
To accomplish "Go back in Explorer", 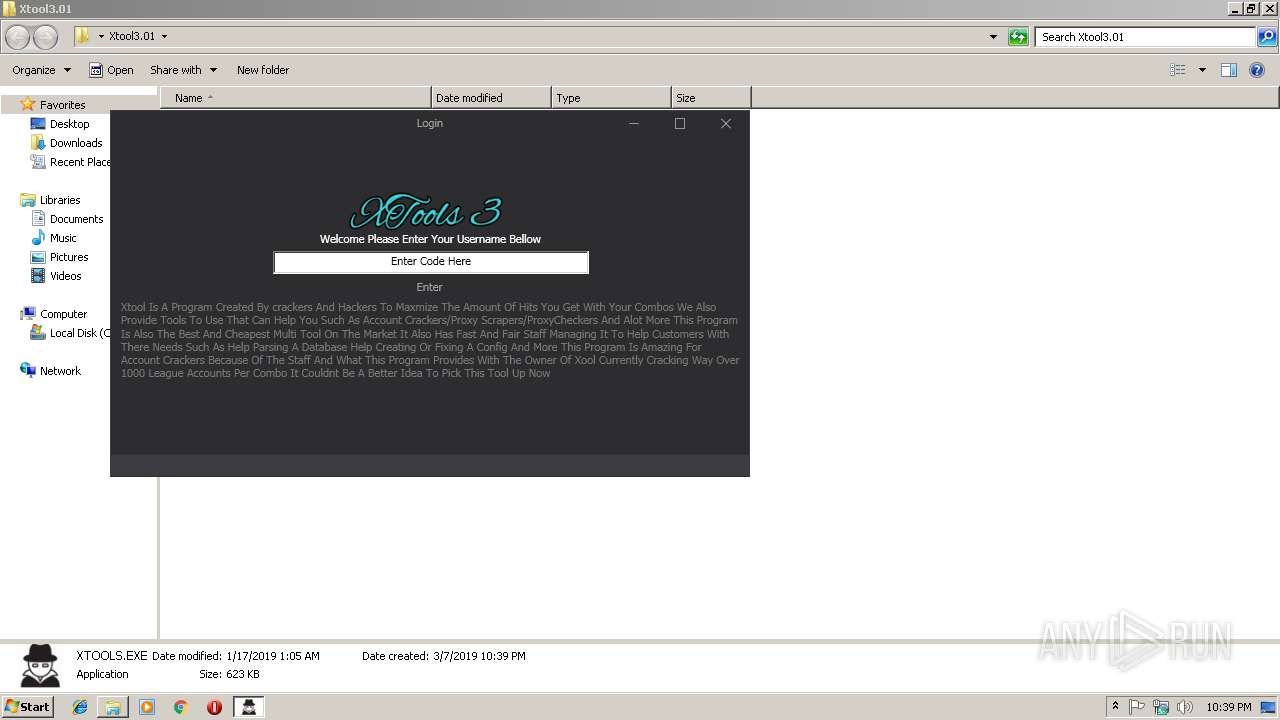I will click(18, 37).
